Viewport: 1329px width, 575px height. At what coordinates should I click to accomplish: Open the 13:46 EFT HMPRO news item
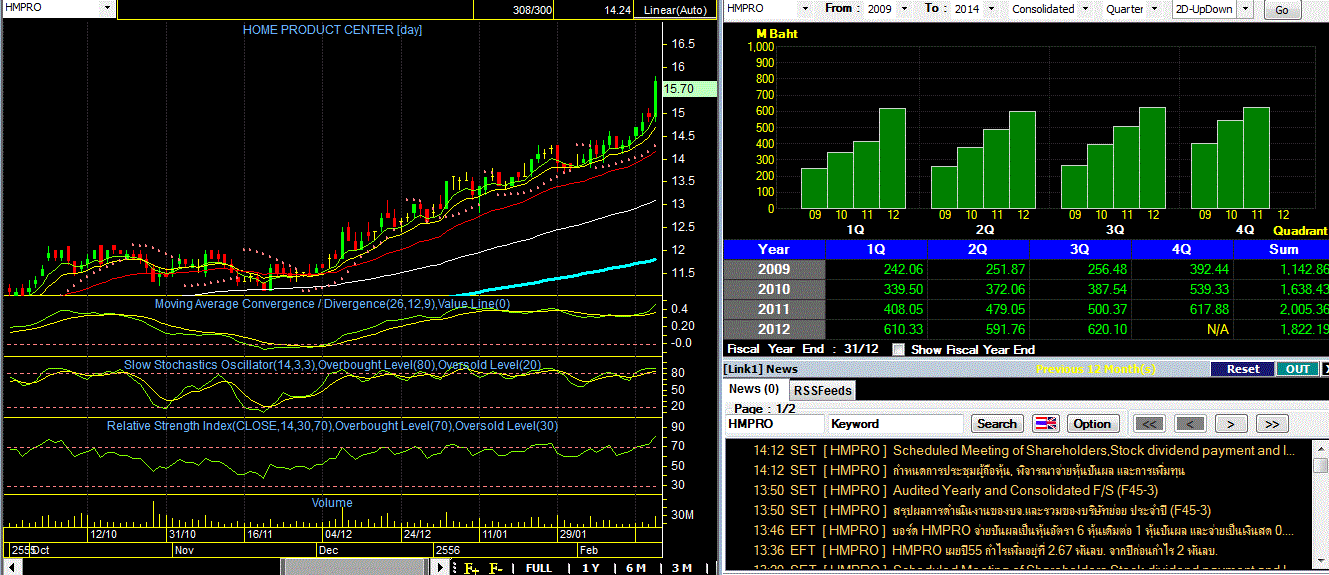click(x=1023, y=531)
